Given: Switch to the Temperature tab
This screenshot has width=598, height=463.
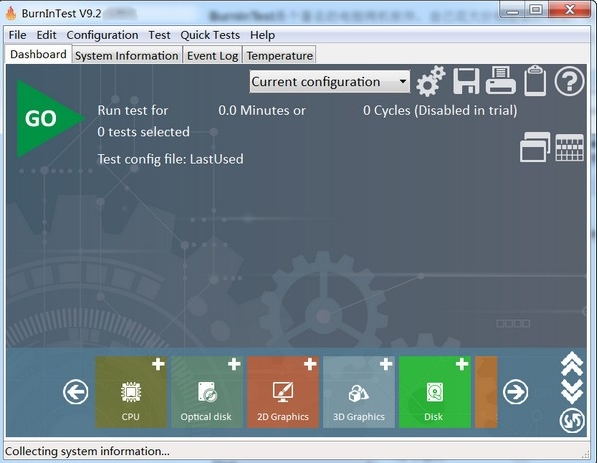Looking at the screenshot, I should pos(280,56).
